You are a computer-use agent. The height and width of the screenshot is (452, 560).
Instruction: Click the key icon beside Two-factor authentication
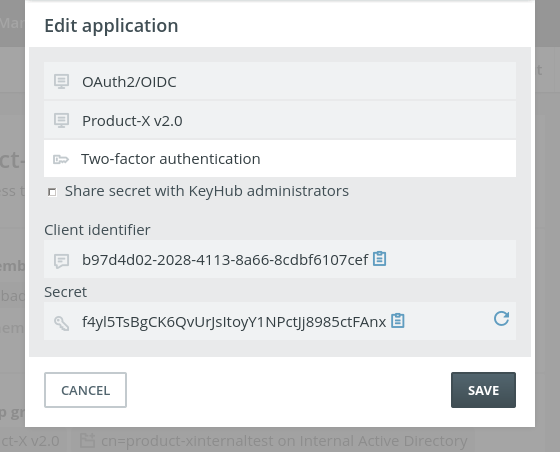[61, 159]
